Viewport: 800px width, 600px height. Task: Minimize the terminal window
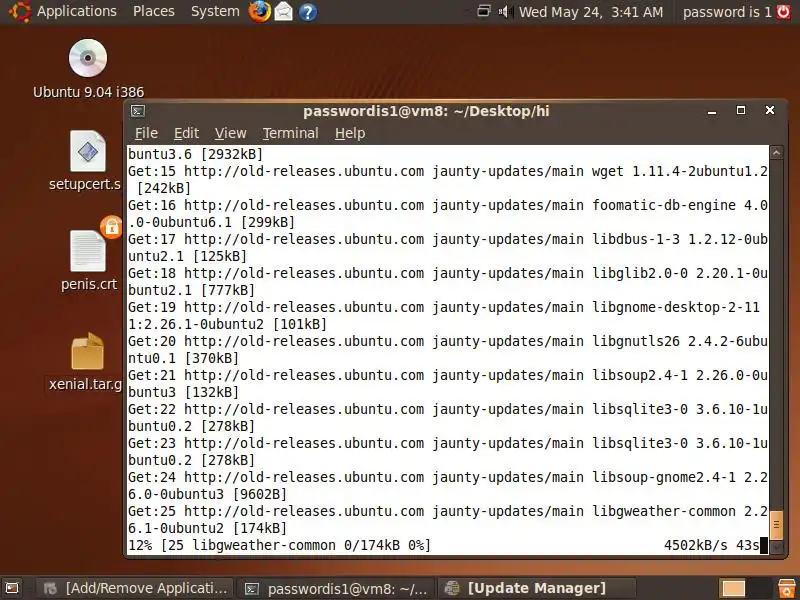coord(712,111)
